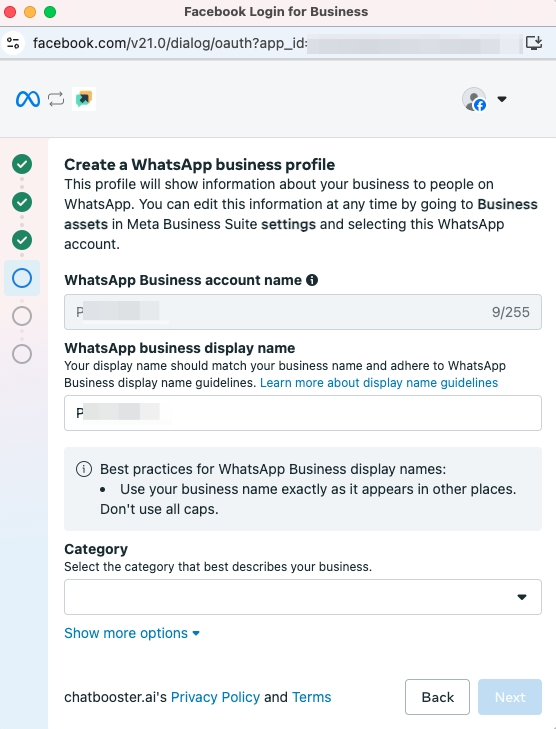
Task: Expand the account switcher dropdown arrow
Action: 502,99
